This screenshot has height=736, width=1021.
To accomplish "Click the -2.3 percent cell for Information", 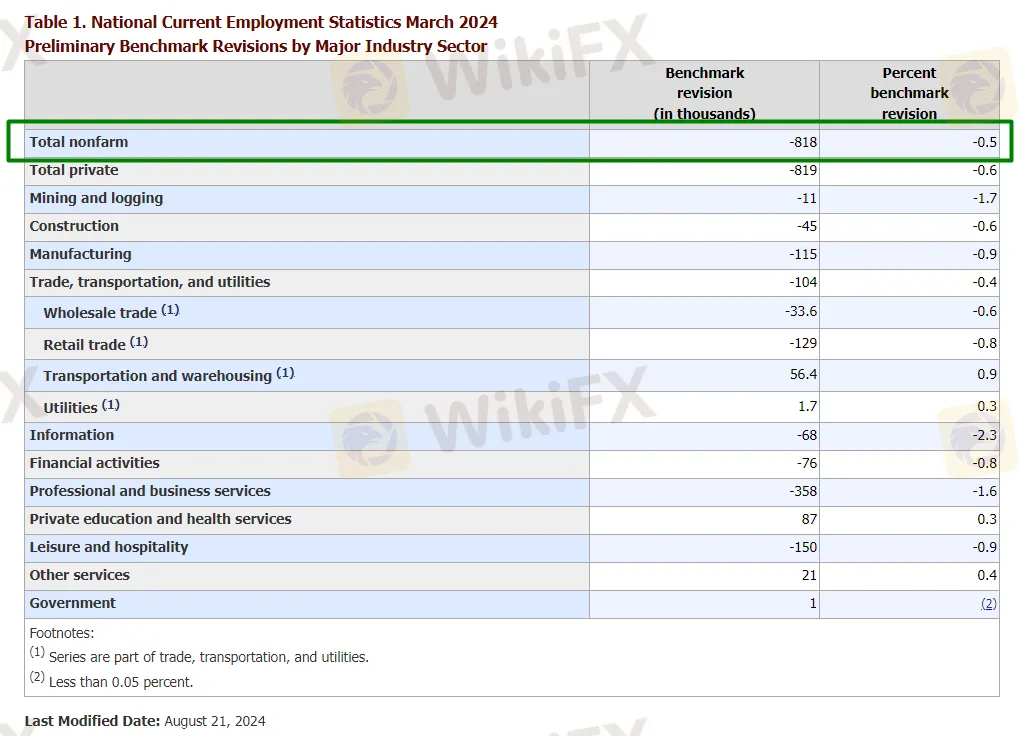I will (985, 435).
